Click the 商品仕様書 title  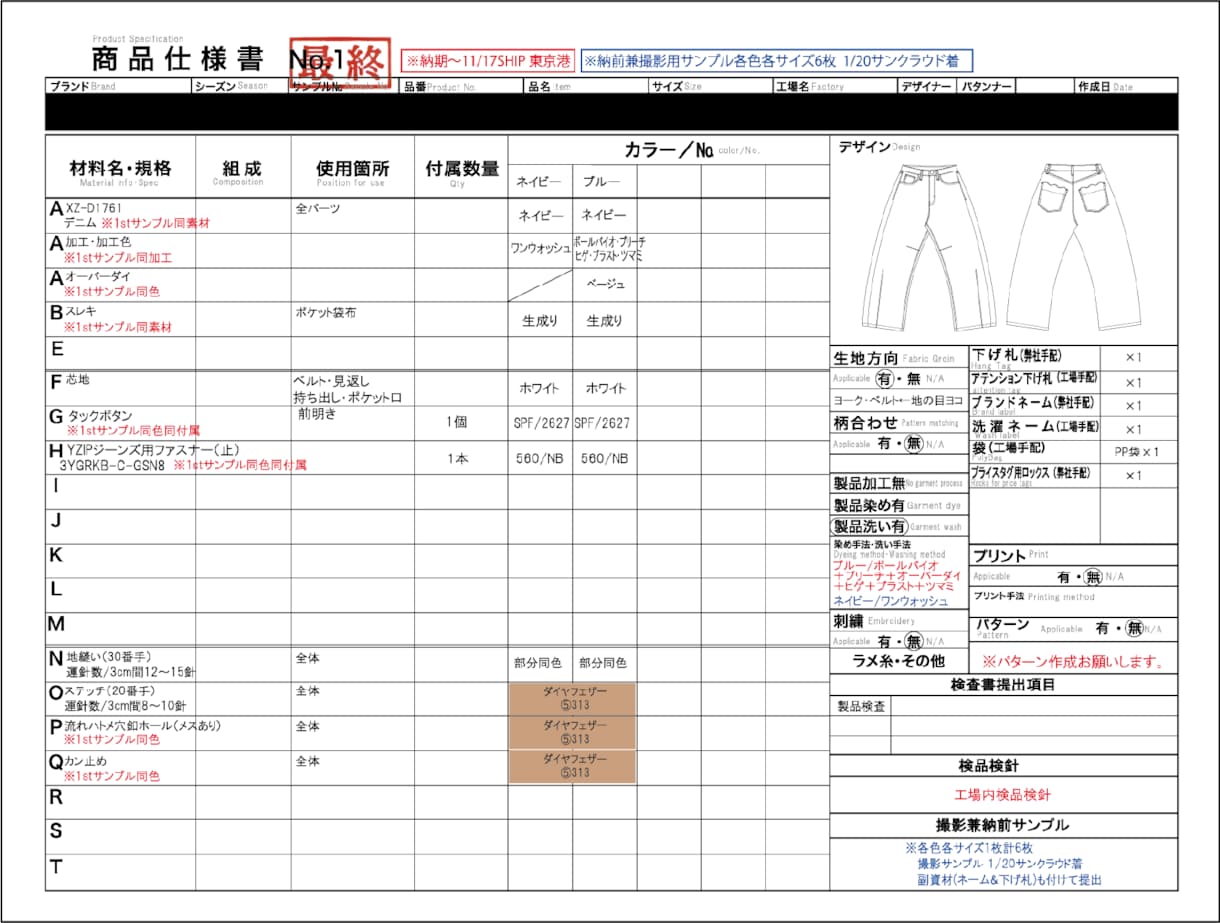tap(177, 60)
